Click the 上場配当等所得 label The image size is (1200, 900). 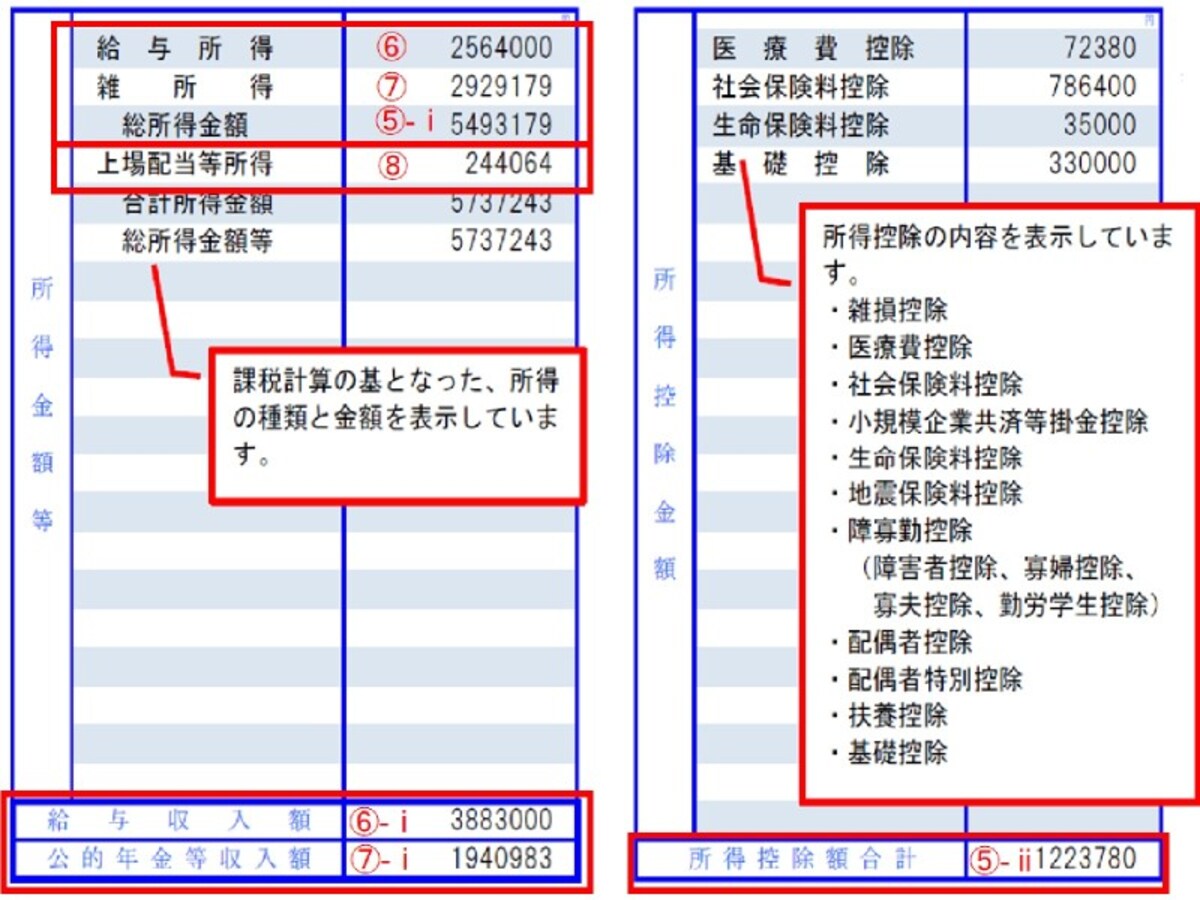click(184, 165)
